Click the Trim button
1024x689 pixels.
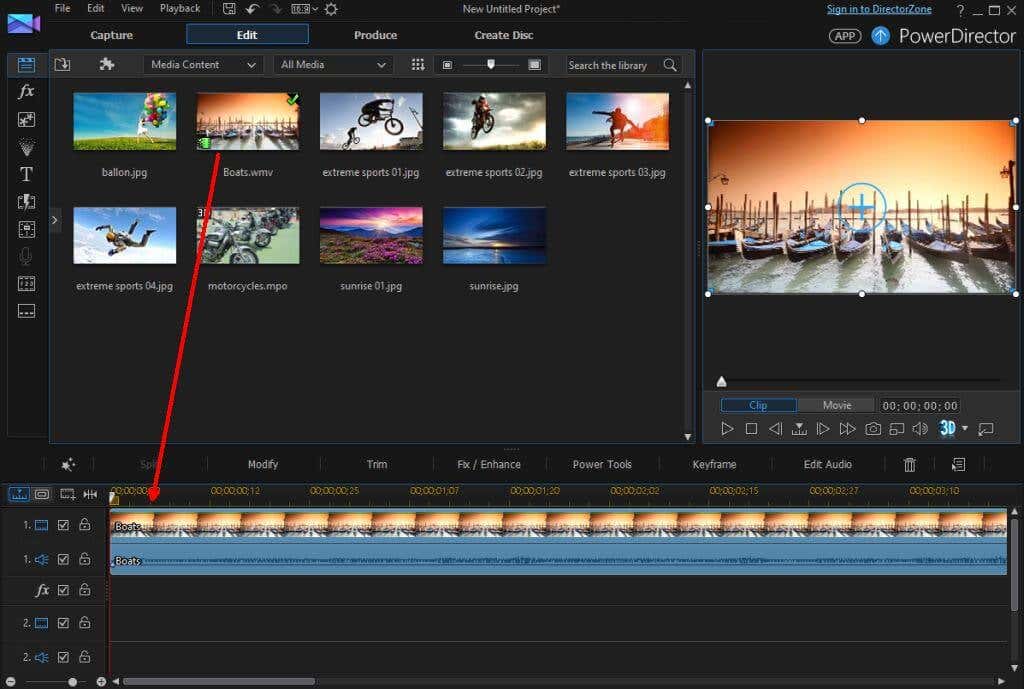tap(376, 464)
